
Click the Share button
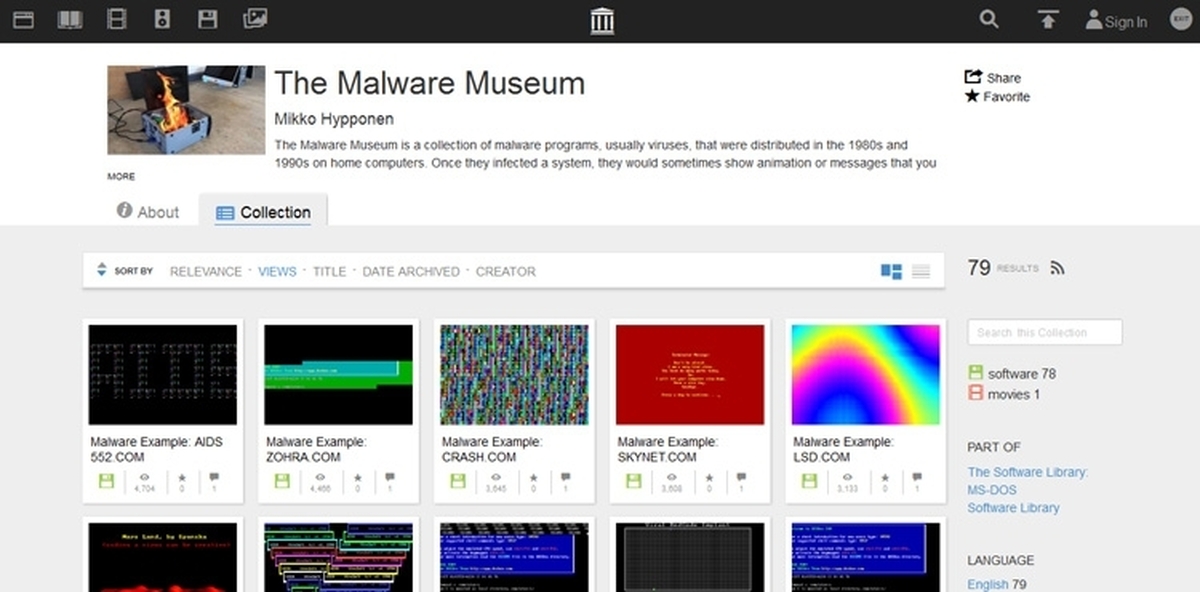point(992,77)
